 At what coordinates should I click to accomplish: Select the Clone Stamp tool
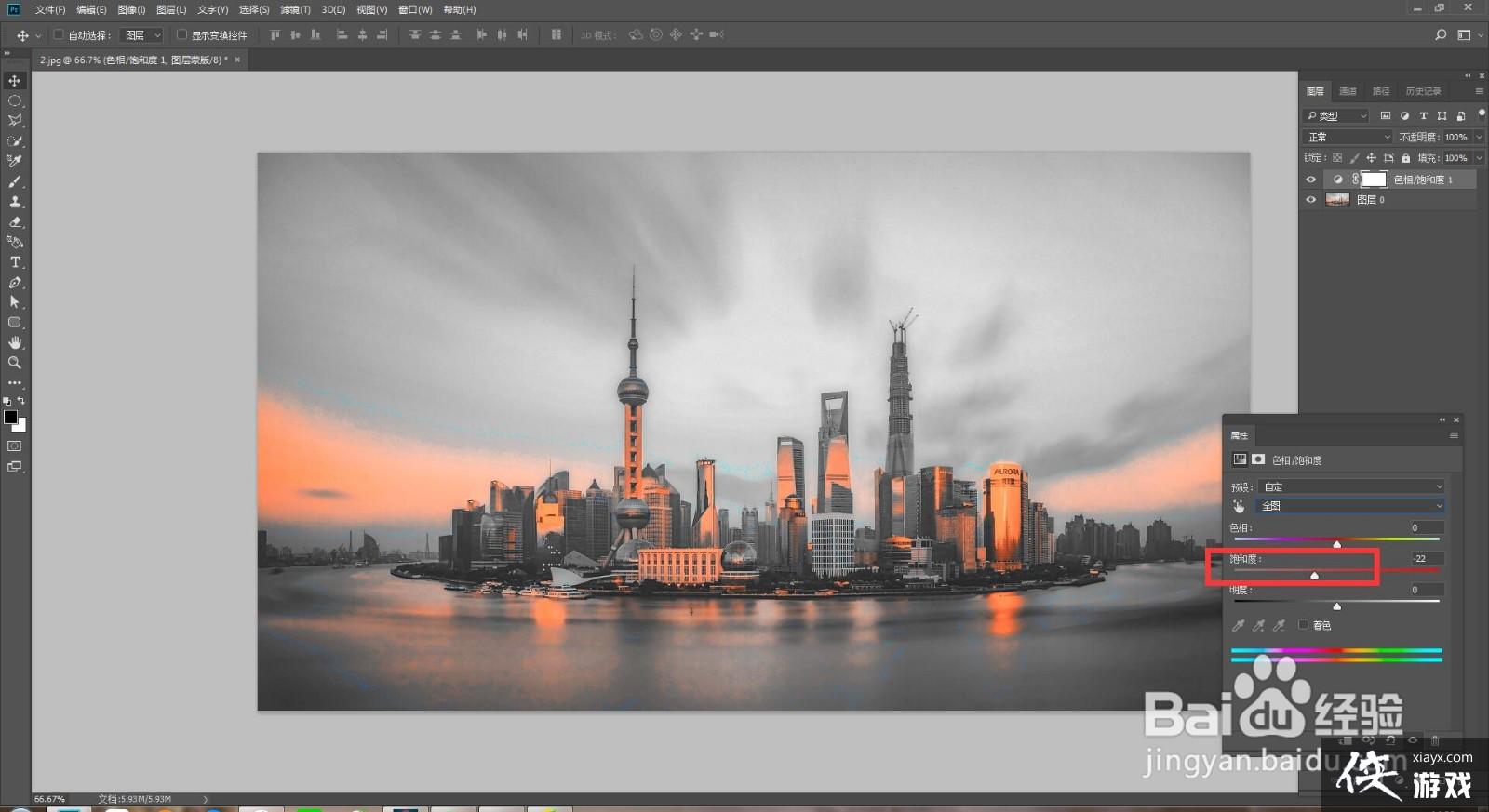(x=15, y=202)
